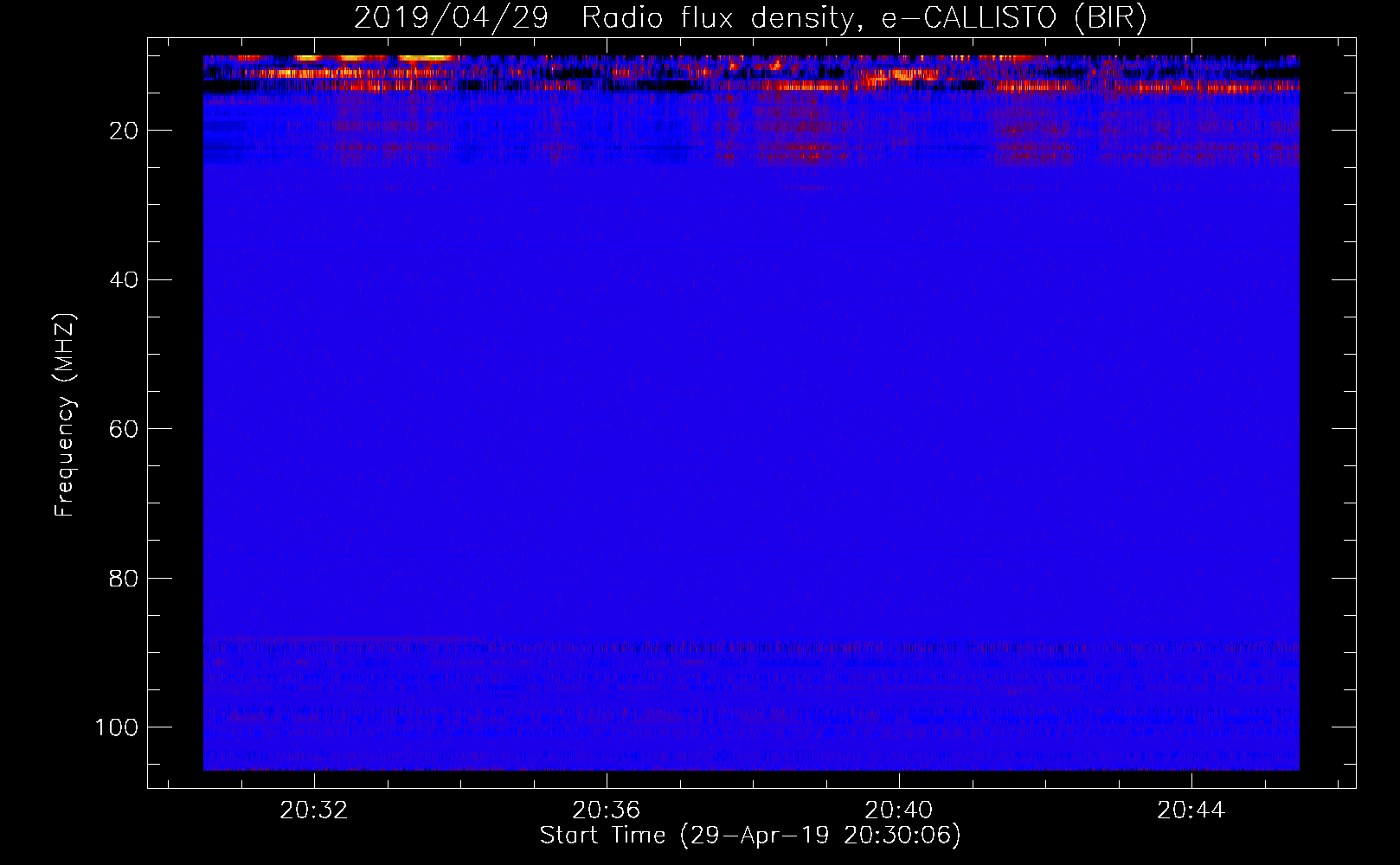
Task: Click the plot title "Radio flux density, e-CALLISTO (BIR)"
Action: [x=864, y=18]
